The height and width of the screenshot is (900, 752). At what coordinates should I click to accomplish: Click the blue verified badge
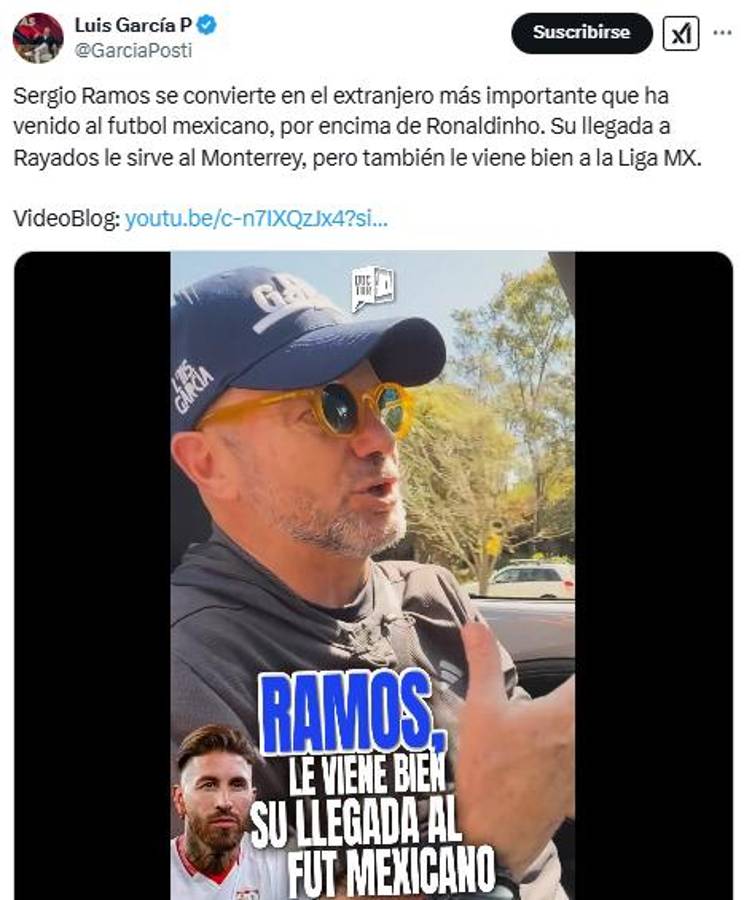[x=207, y=25]
